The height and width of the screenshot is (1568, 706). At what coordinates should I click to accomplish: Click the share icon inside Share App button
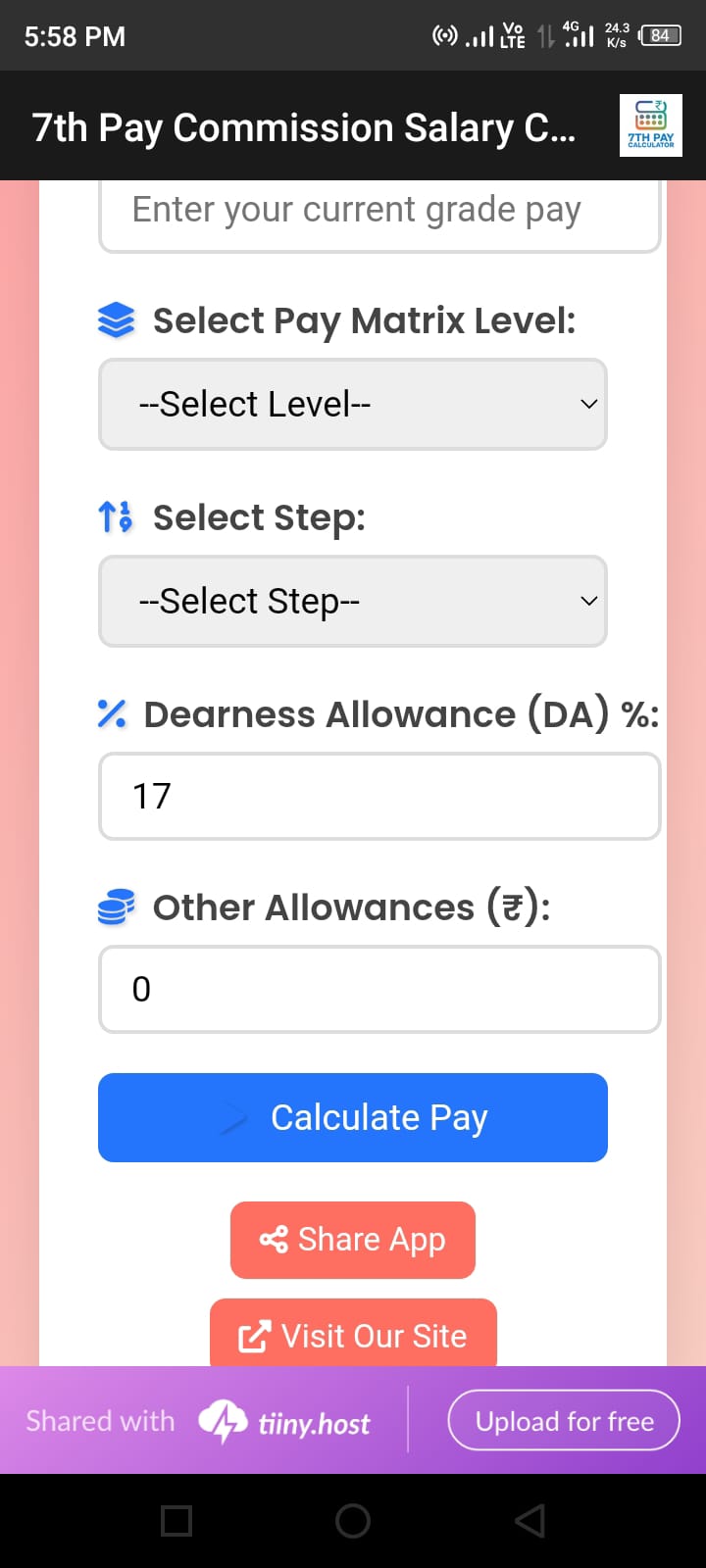[x=275, y=1239]
